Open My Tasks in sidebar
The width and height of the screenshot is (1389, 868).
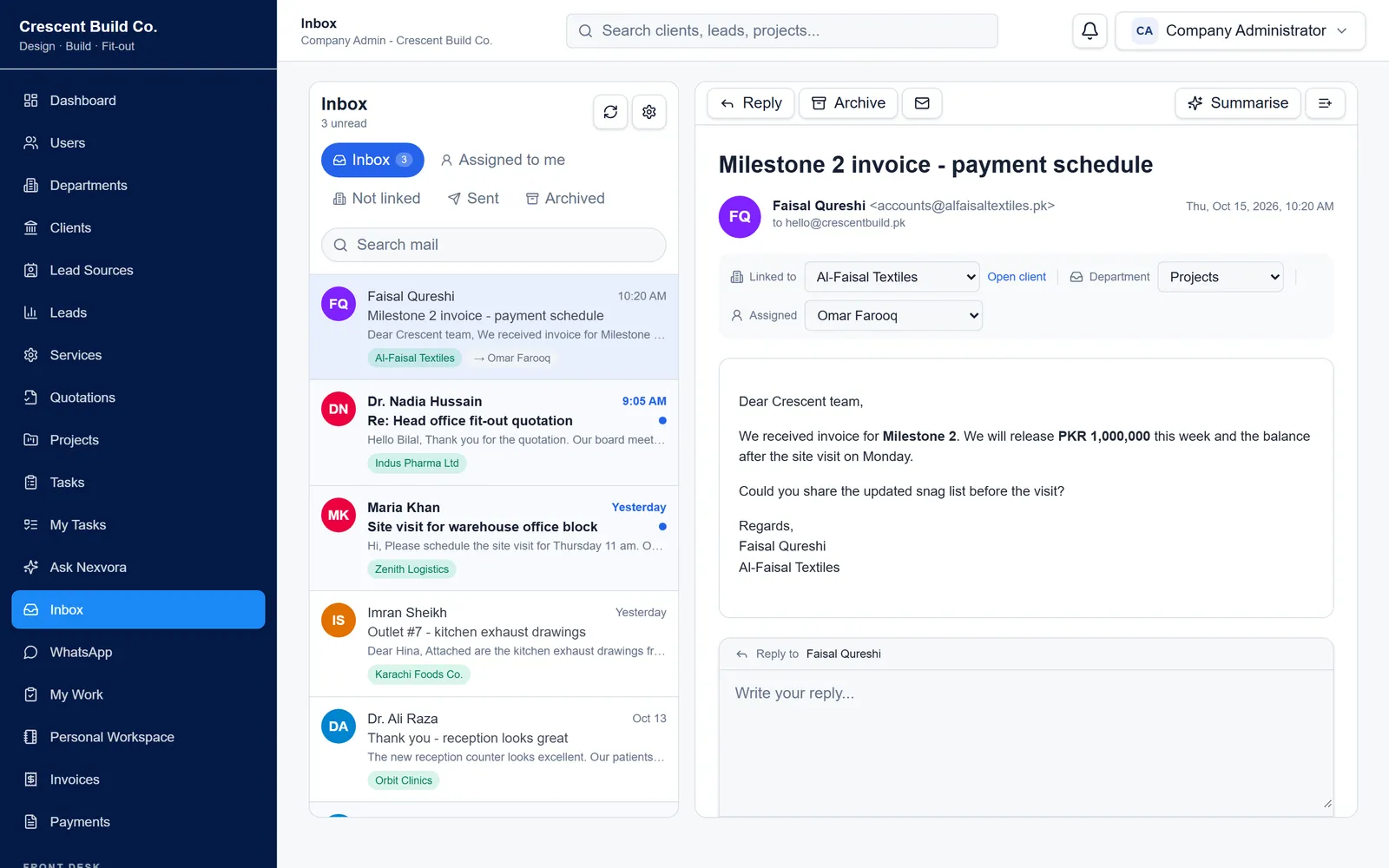(x=139, y=525)
